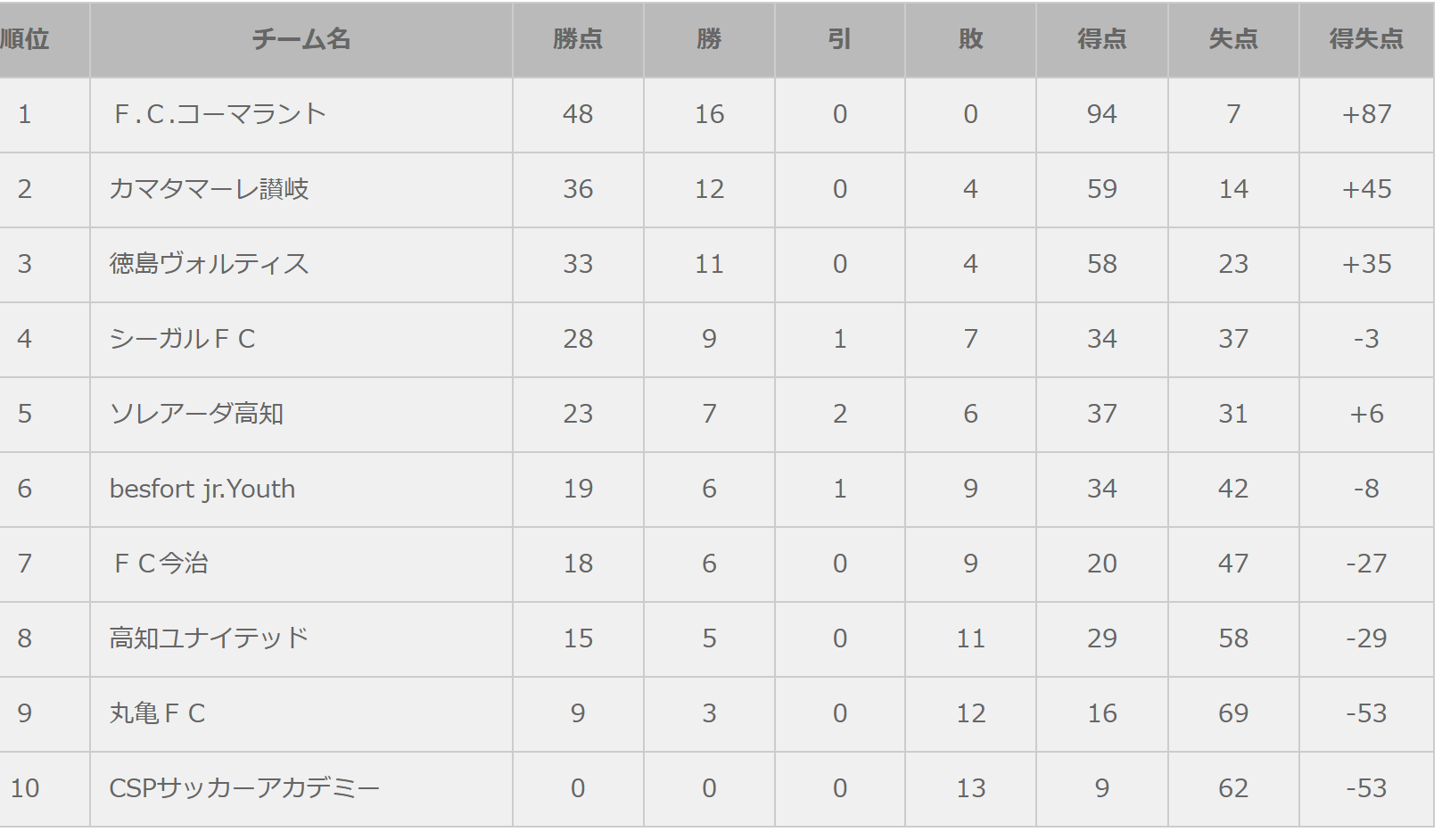This screenshot has width=1442, height=840.
Task: Click the CSPサッカーアカデミー team name
Action: [244, 788]
